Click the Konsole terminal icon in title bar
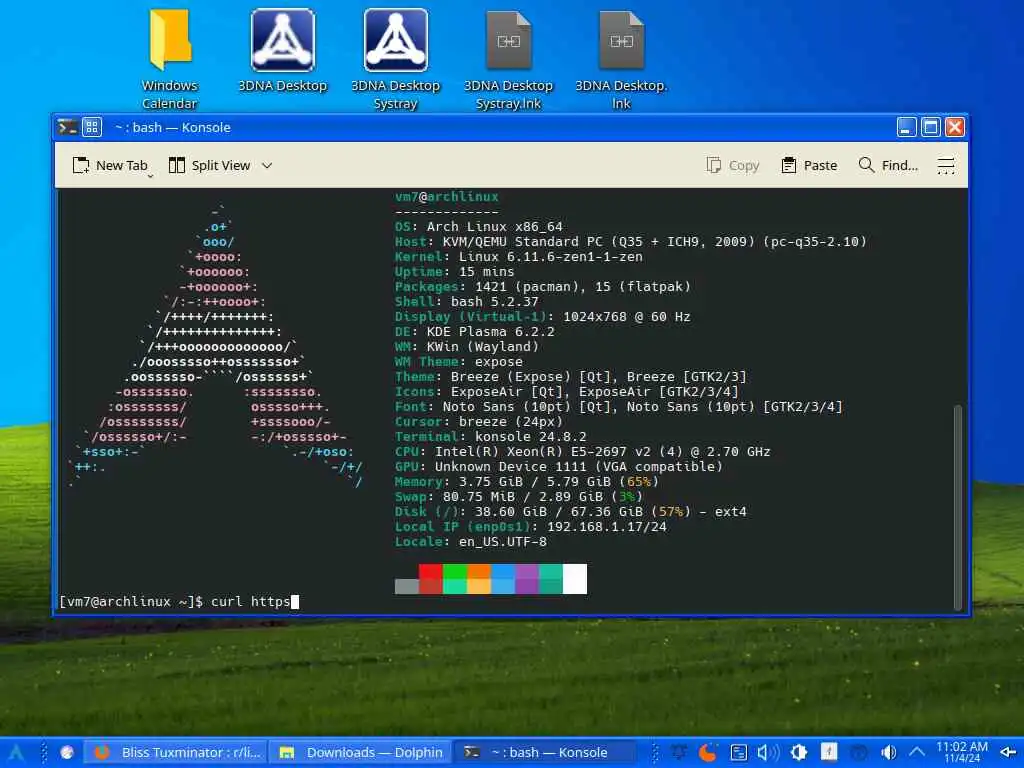The height and width of the screenshot is (768, 1024). 67,127
